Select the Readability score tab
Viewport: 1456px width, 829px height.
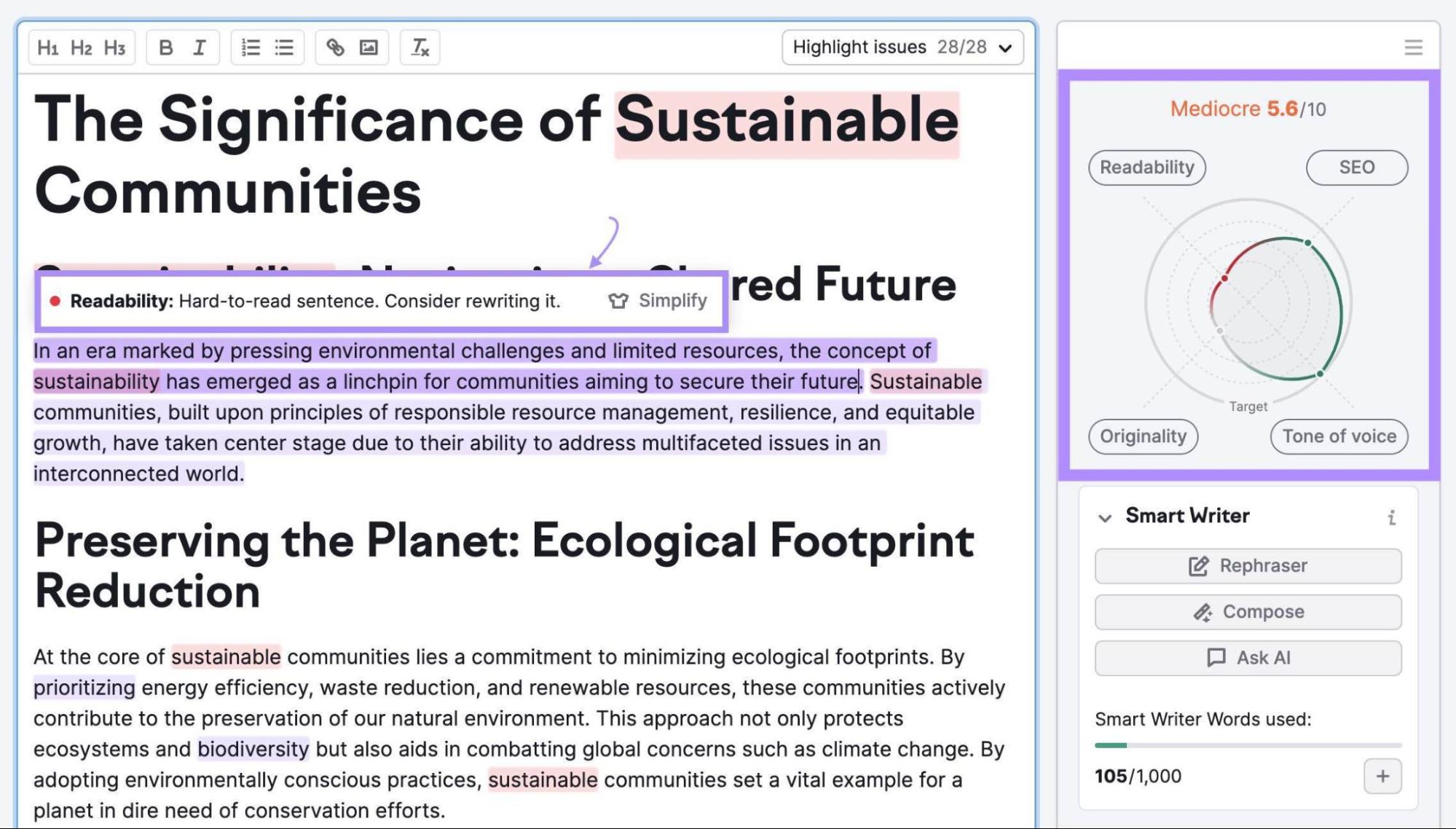1146,168
